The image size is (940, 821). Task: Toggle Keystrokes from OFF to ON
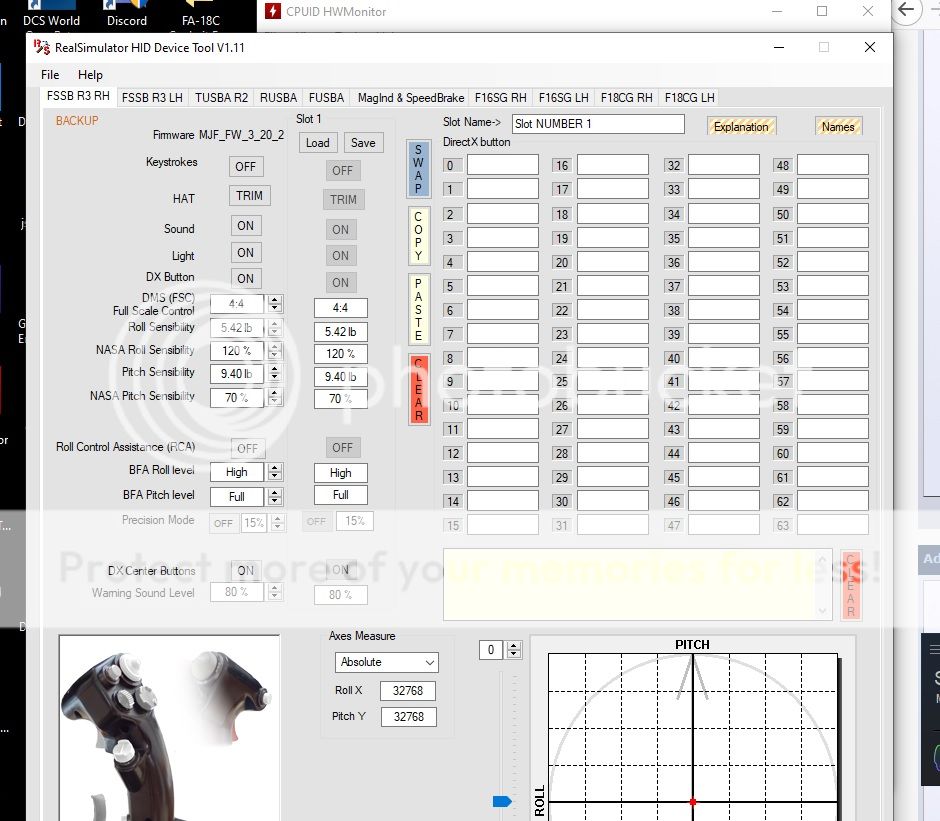245,167
